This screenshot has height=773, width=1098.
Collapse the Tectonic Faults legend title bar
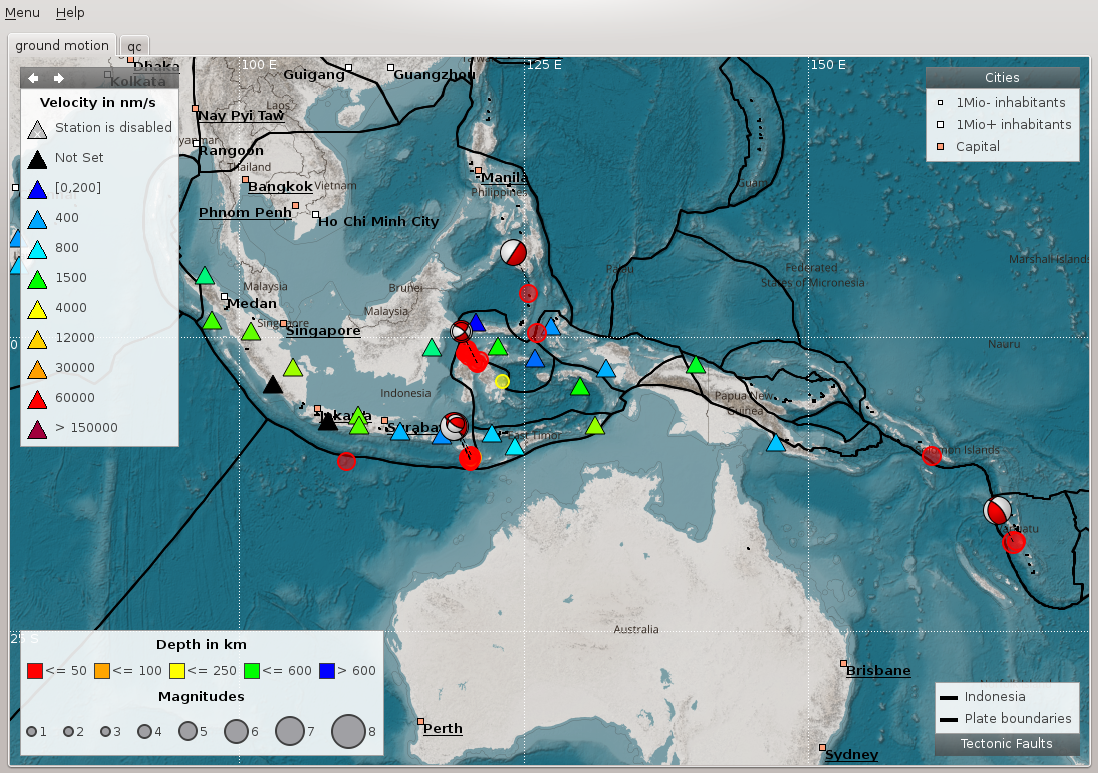[x=1006, y=744]
